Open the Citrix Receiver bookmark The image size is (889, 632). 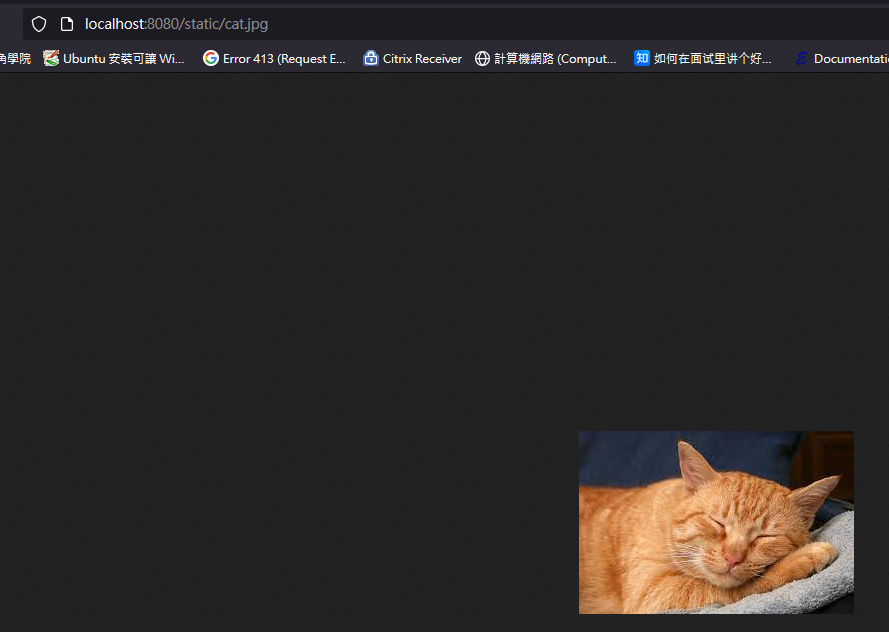tap(413, 58)
